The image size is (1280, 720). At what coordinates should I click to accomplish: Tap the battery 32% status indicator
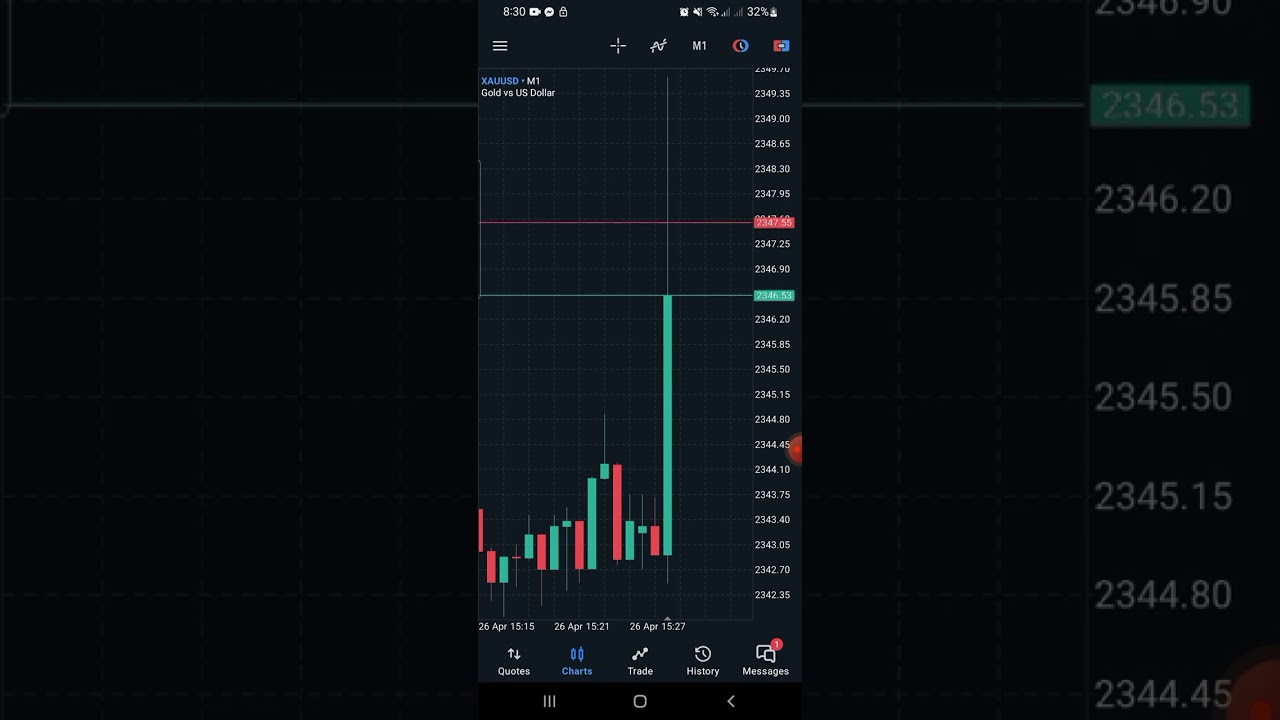coord(762,12)
